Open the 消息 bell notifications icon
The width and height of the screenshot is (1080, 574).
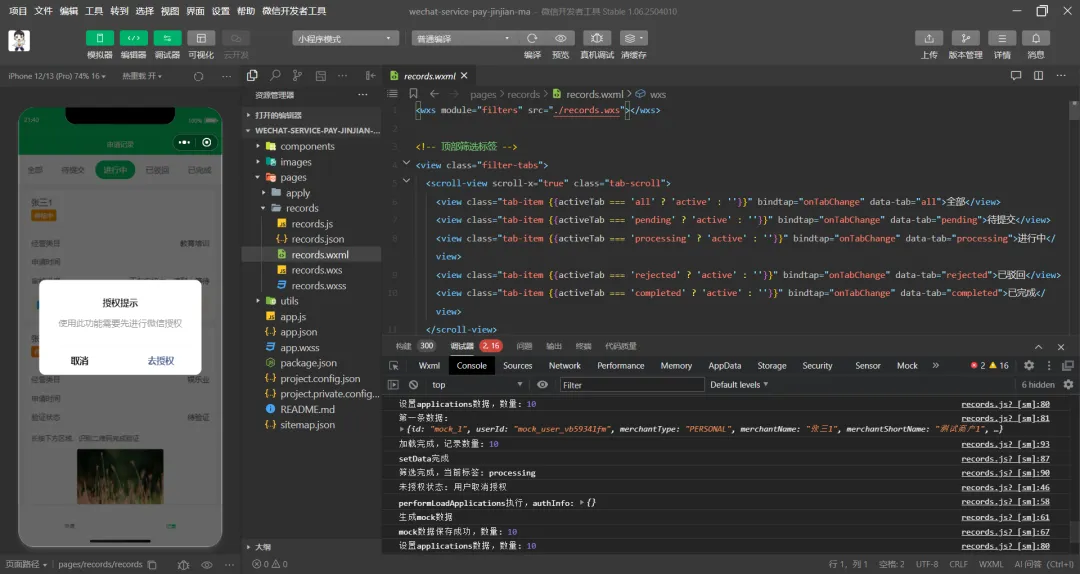(1035, 38)
